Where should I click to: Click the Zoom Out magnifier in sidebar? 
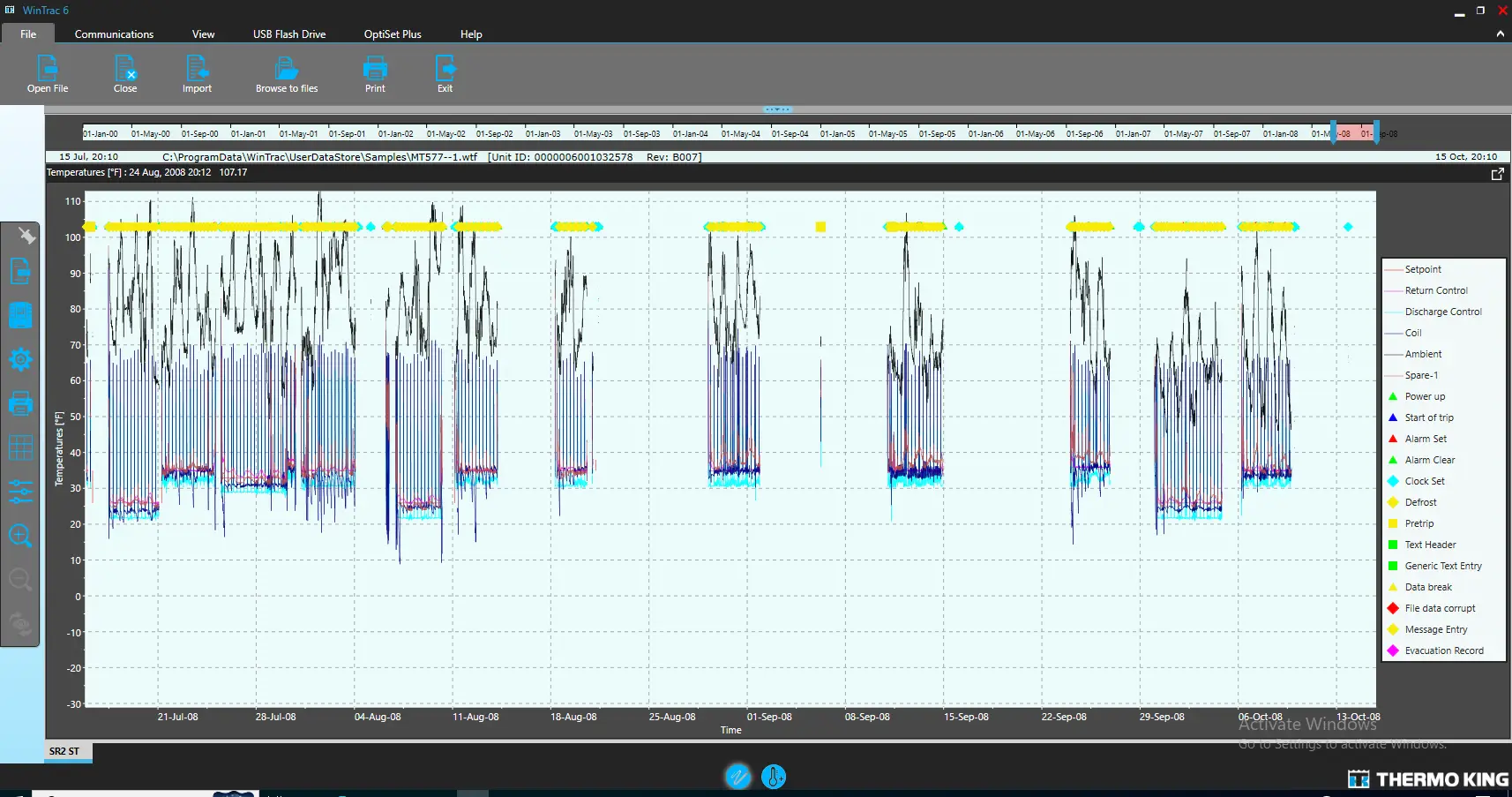pyautogui.click(x=20, y=579)
